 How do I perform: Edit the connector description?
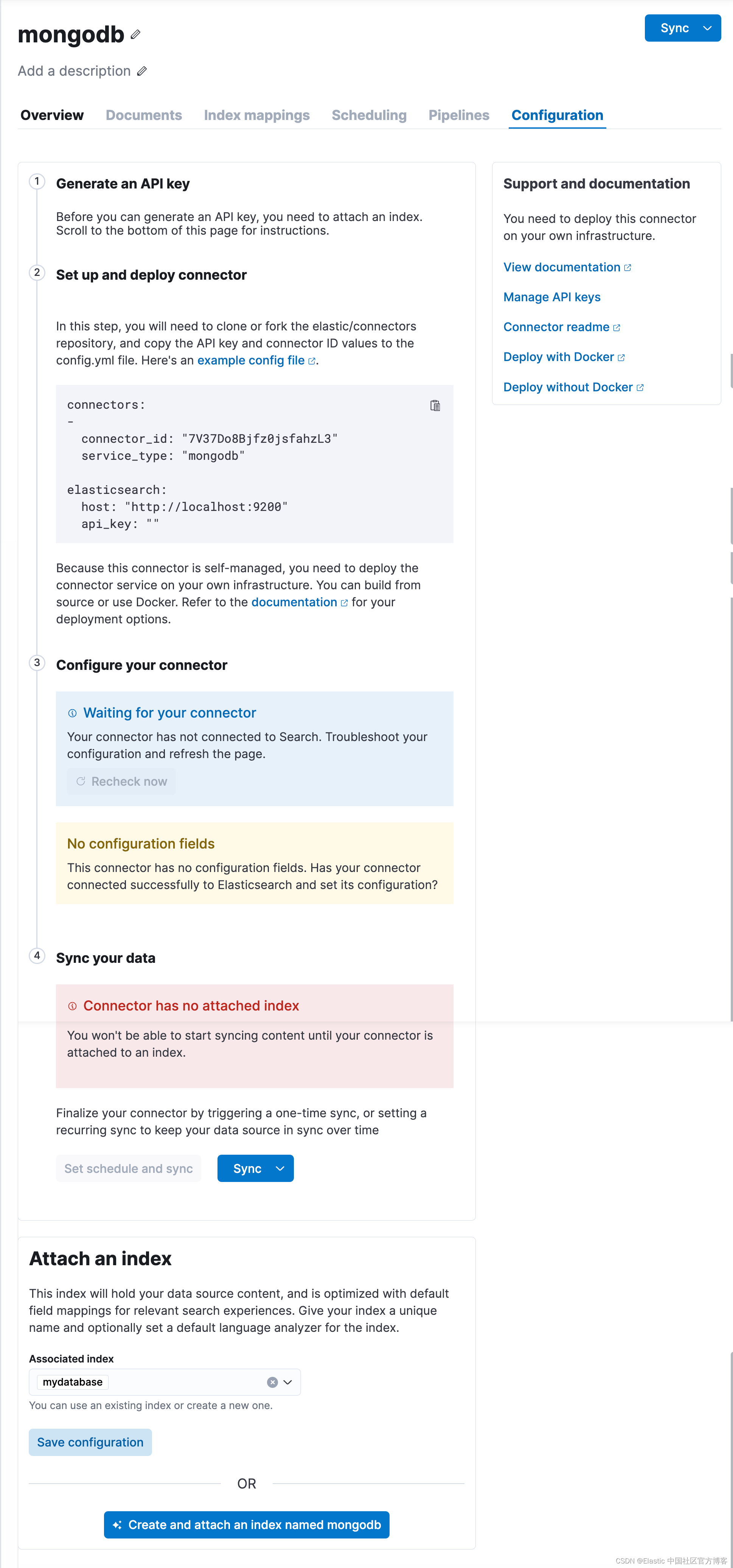[142, 71]
